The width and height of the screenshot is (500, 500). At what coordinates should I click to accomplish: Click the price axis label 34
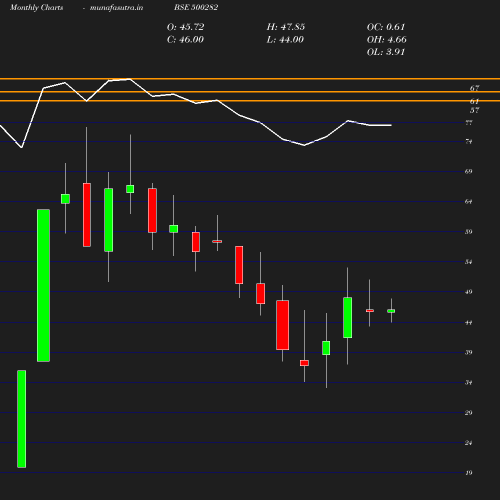point(469,382)
